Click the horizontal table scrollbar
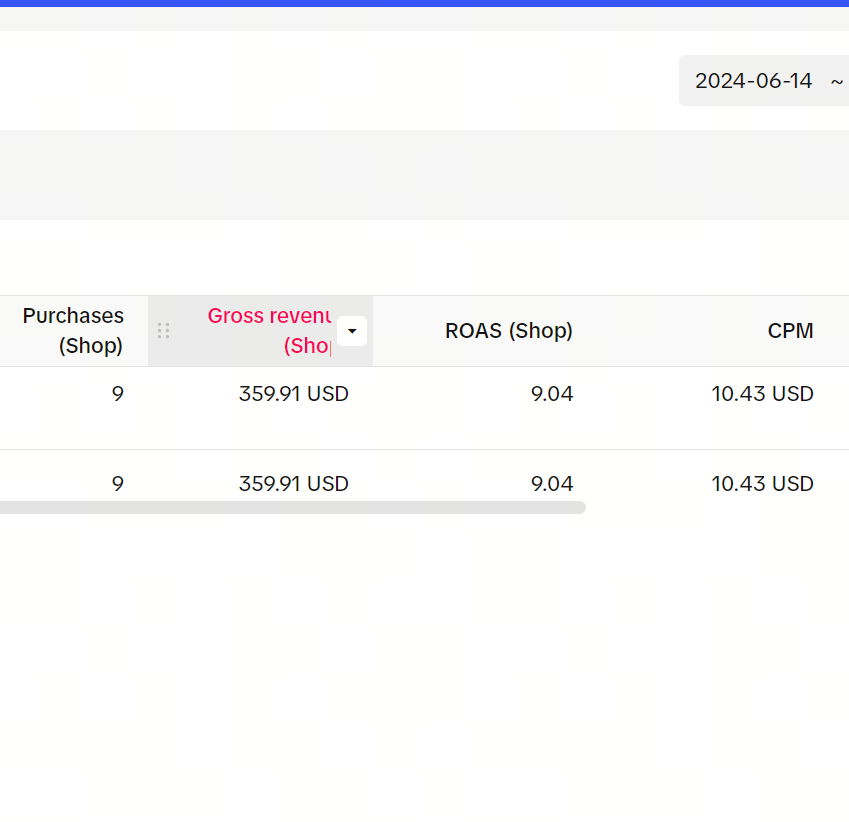 [292, 507]
